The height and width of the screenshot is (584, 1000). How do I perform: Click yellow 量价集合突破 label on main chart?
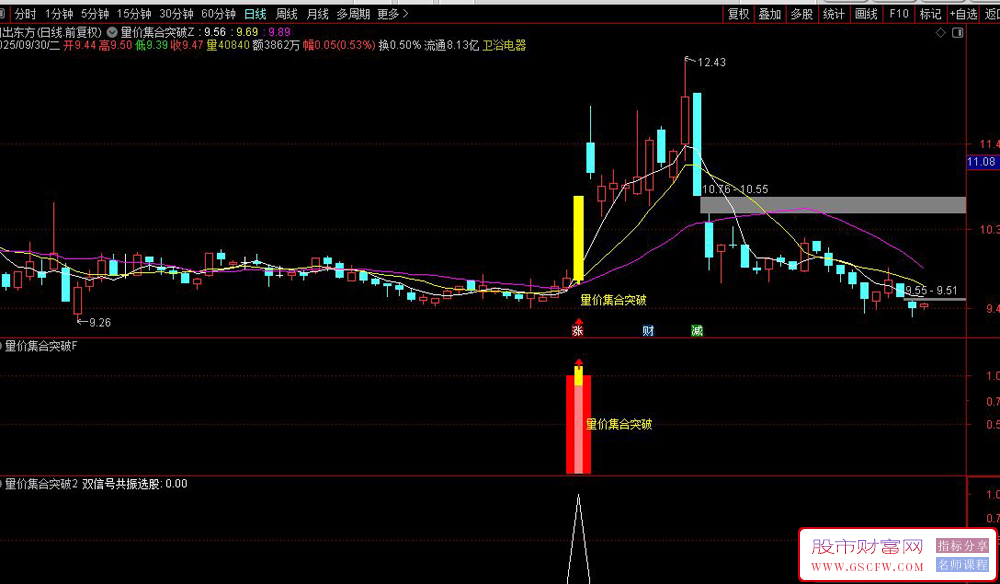coord(613,300)
